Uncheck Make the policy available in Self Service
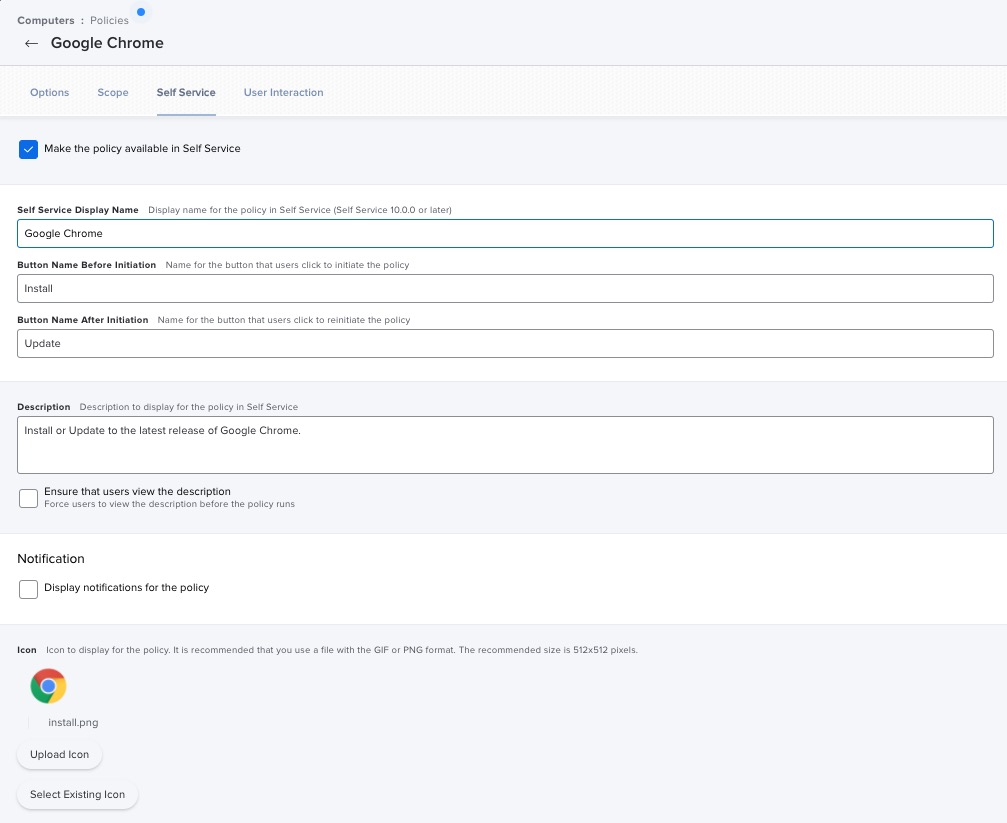Viewport: 1007px width, 823px height. pos(28,149)
